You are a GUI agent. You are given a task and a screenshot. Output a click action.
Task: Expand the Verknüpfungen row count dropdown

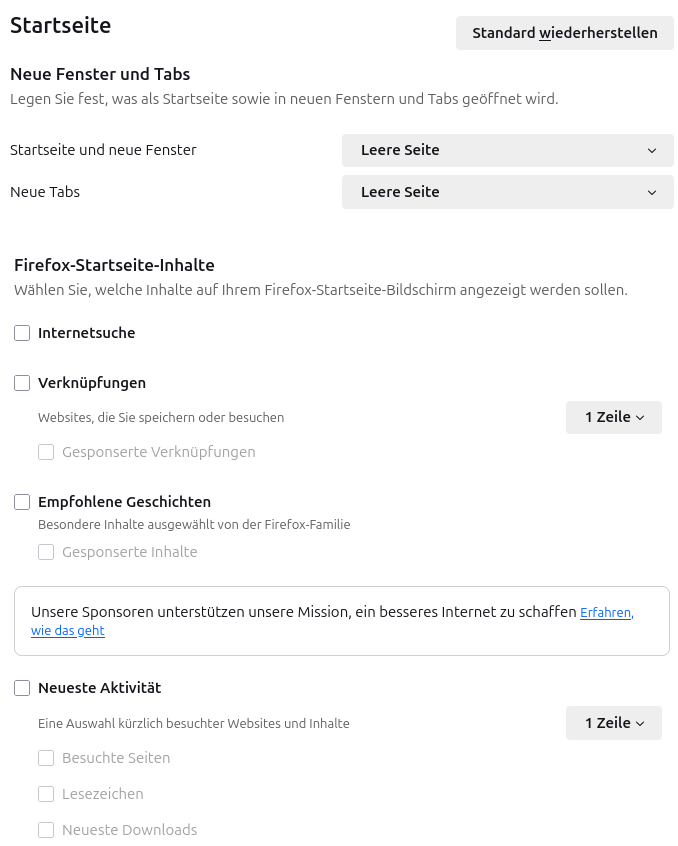click(x=613, y=417)
